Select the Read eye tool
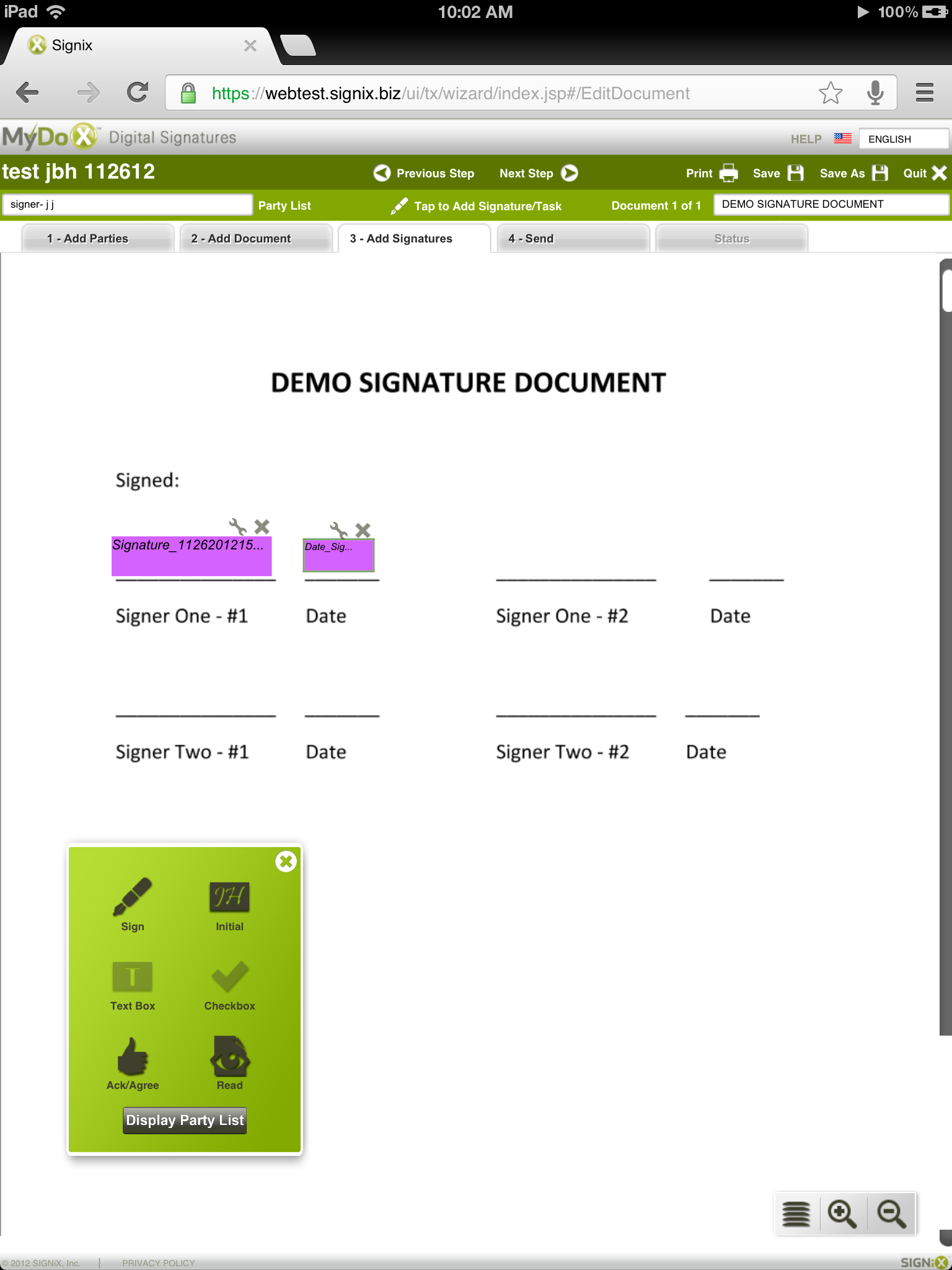 coord(230,1063)
